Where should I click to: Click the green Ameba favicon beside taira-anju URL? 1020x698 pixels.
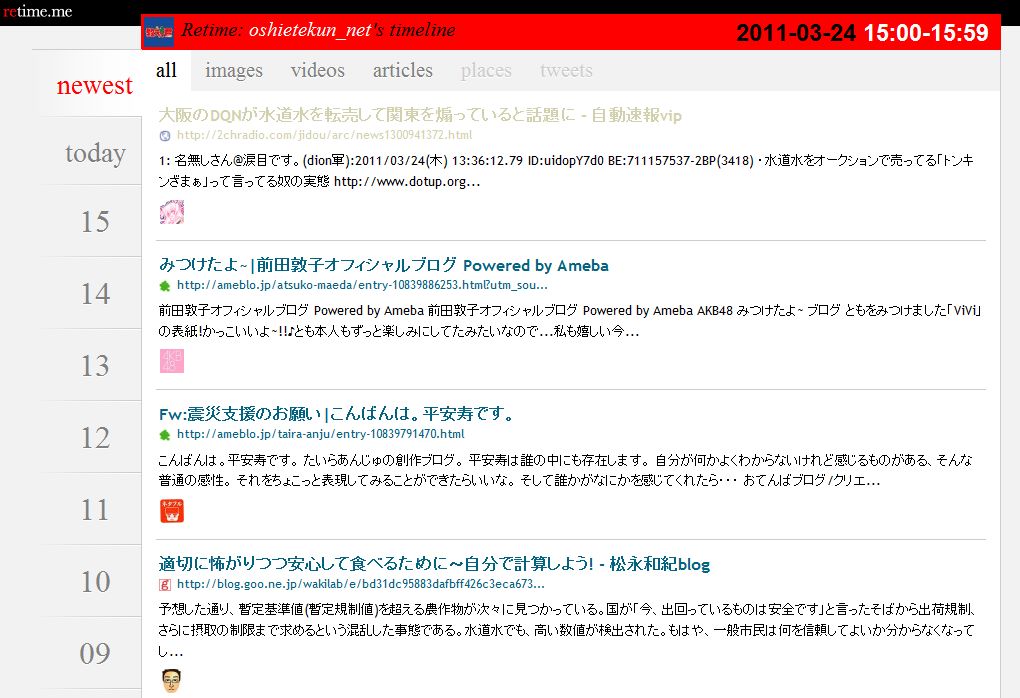click(165, 435)
